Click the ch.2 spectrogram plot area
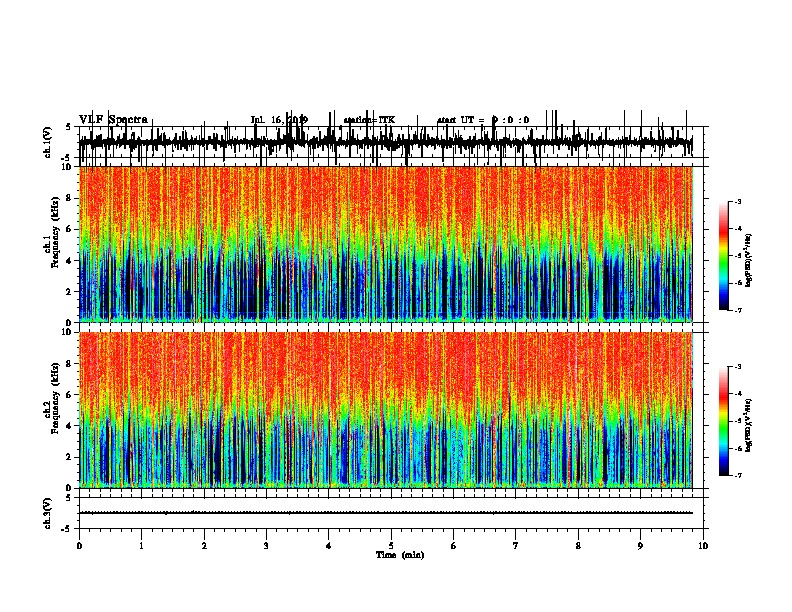 point(386,410)
